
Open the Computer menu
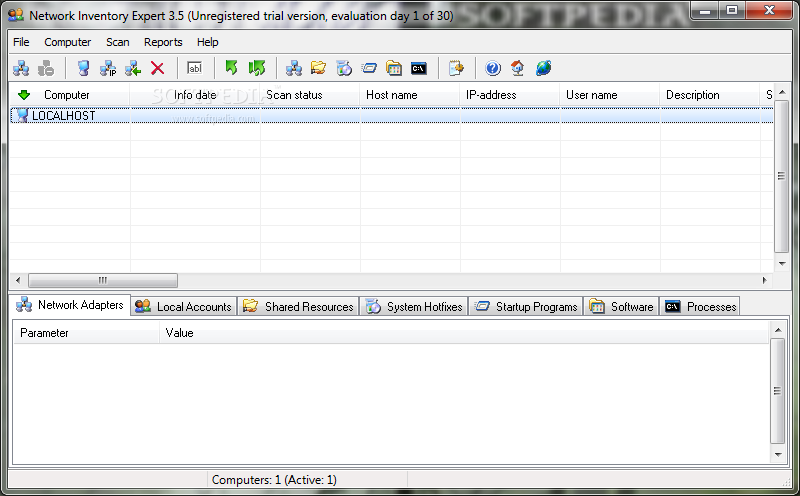pyautogui.click(x=67, y=42)
